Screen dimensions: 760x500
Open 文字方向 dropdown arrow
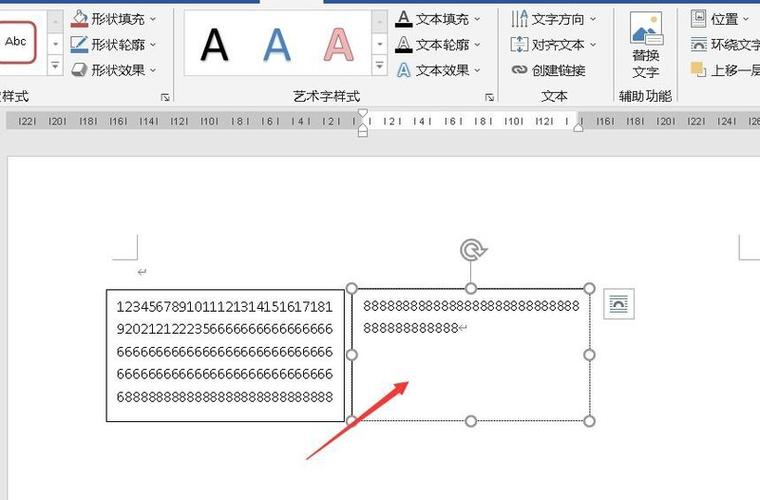(593, 19)
